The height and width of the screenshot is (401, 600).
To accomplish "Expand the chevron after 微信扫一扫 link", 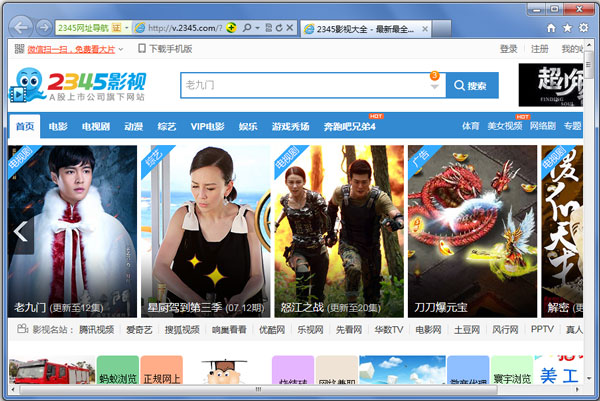I will [121, 49].
